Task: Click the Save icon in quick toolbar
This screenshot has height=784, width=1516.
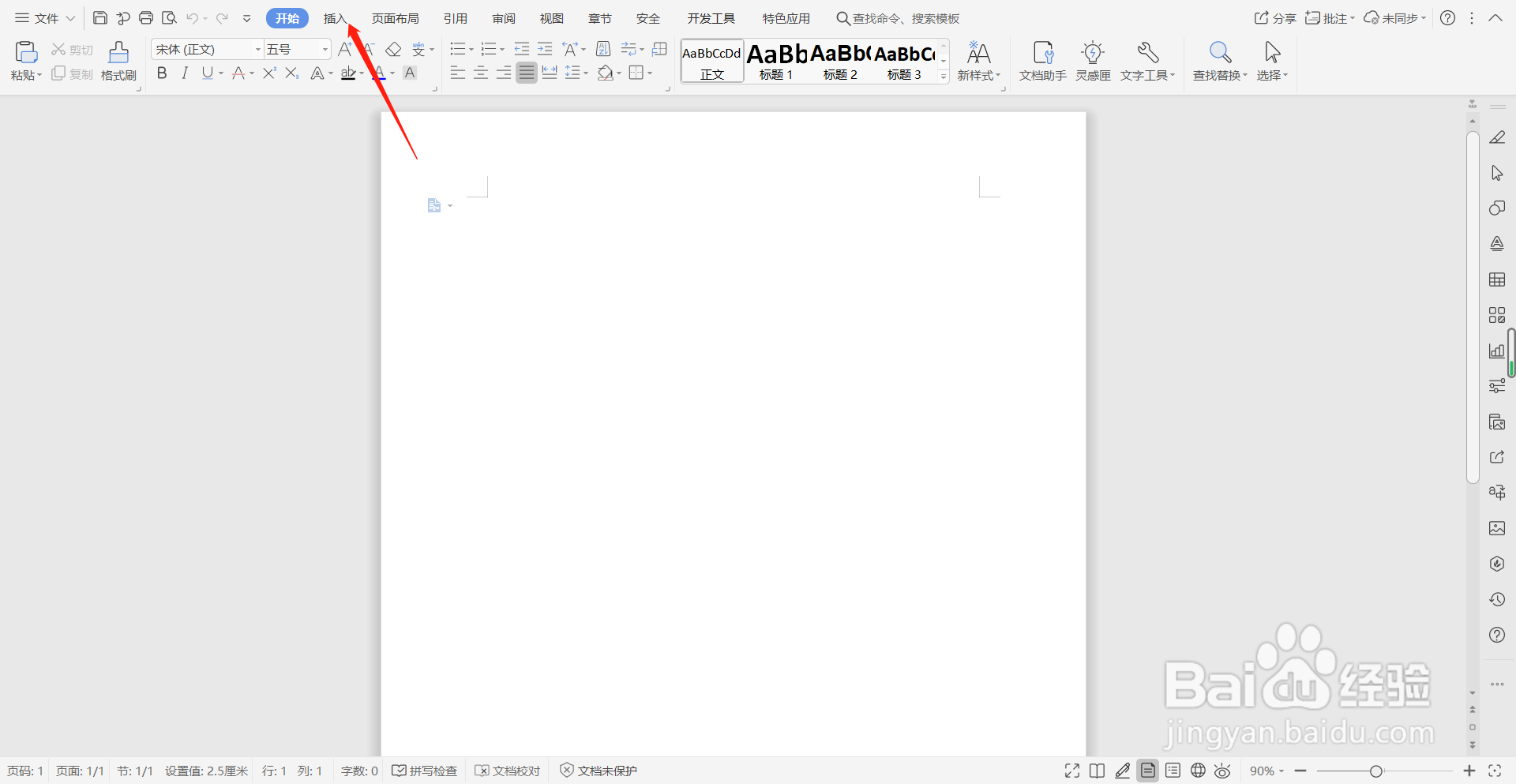Action: (x=100, y=18)
